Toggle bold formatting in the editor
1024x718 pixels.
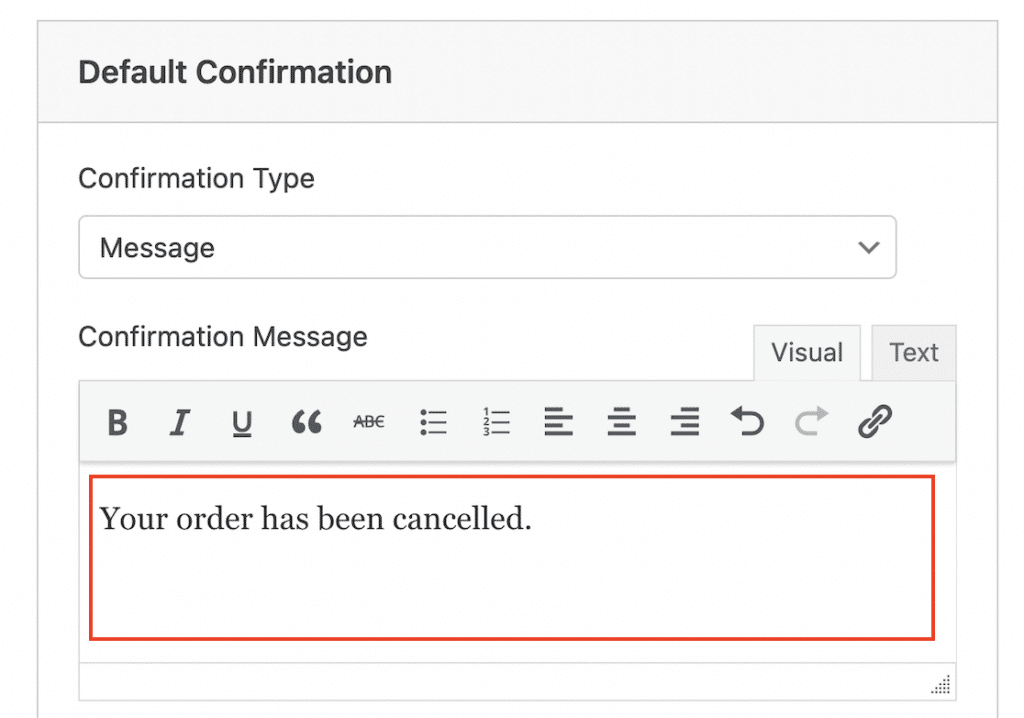[118, 423]
